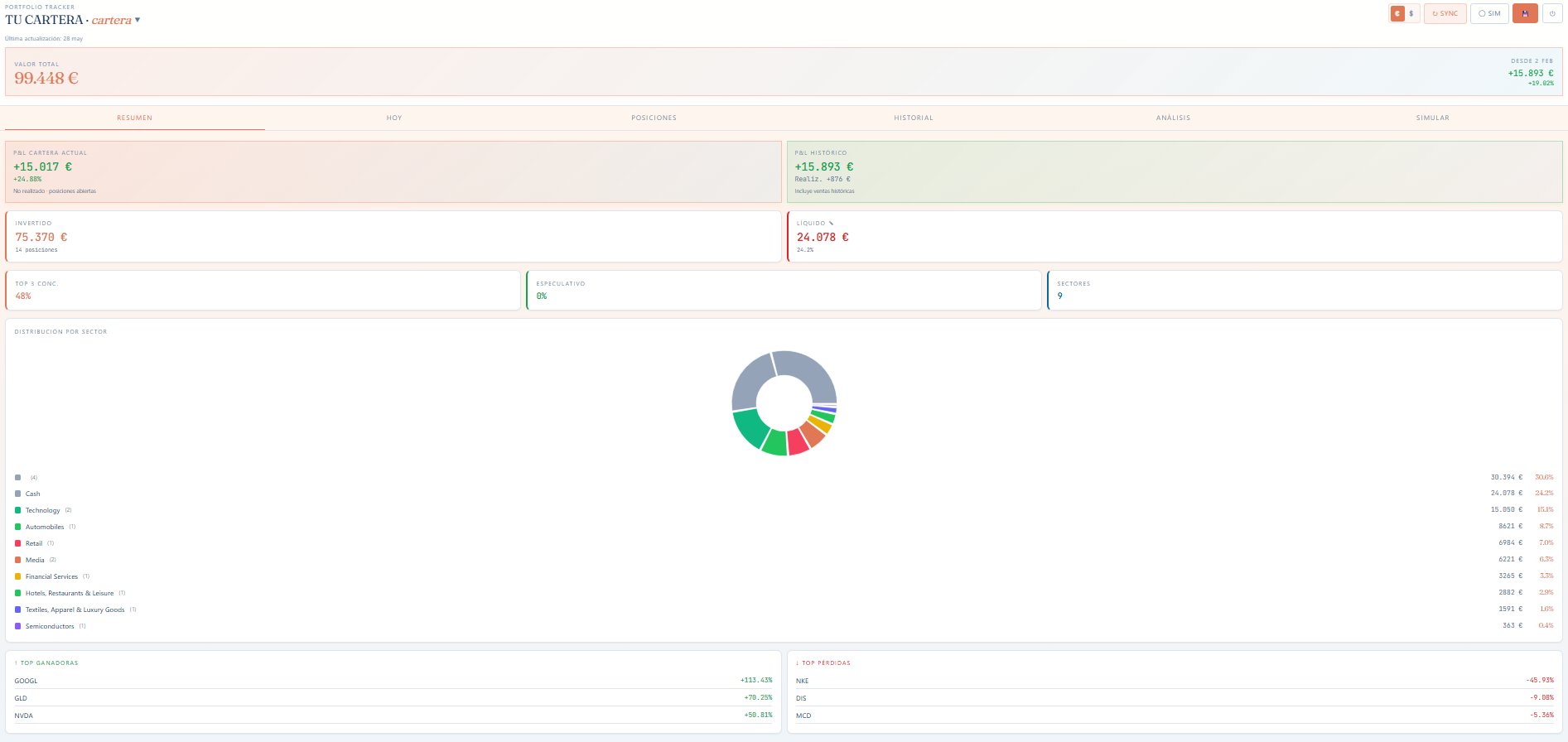Image resolution: width=1568 pixels, height=742 pixels.
Task: Click the pencil edit icon next to LÍQUIDO
Action: point(831,223)
